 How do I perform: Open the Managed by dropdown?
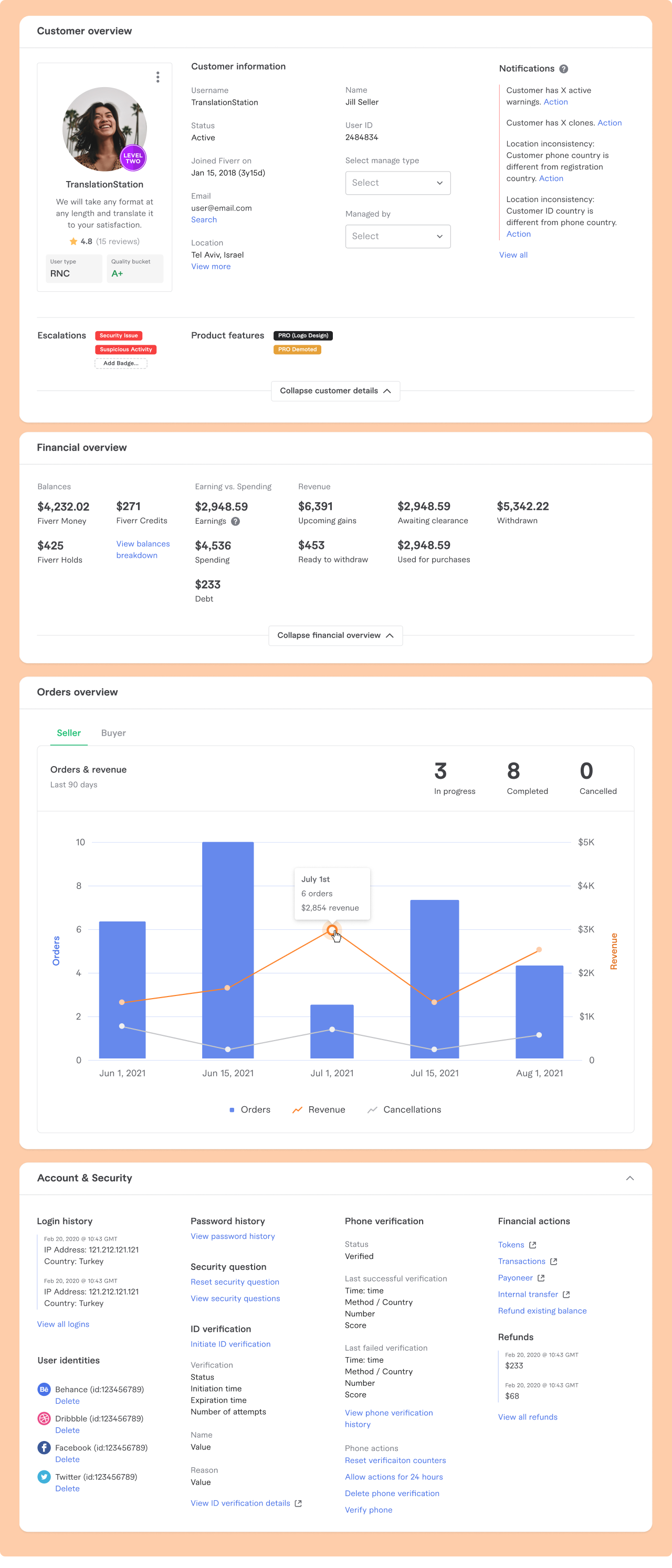tap(397, 236)
